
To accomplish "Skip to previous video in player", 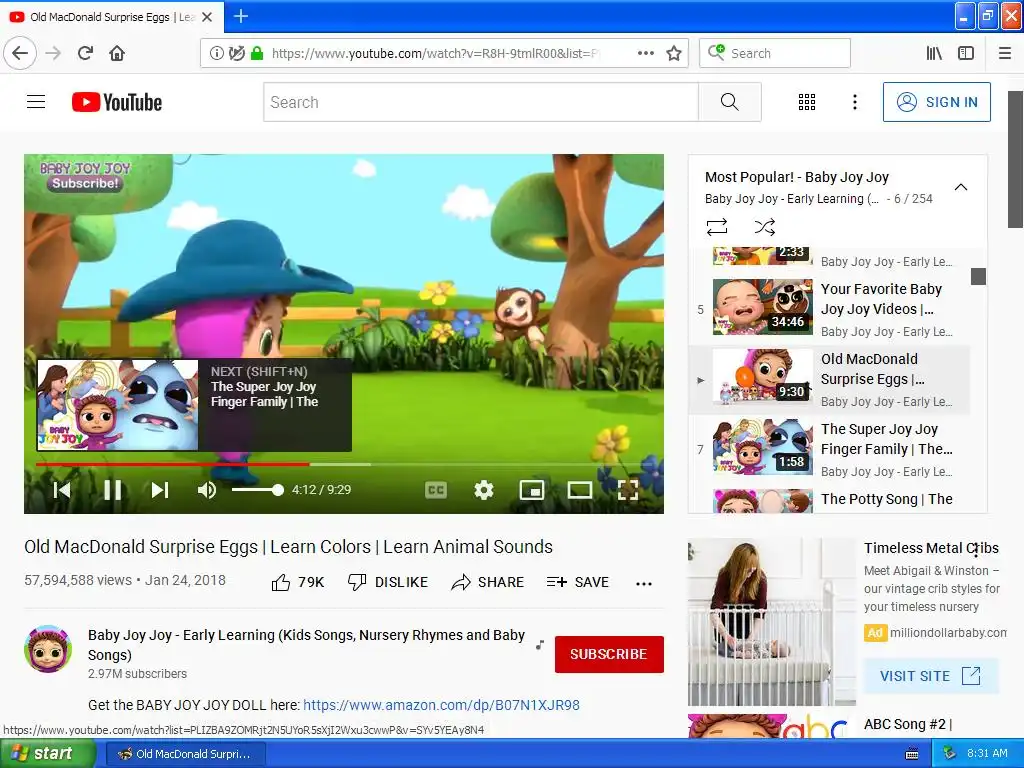I will tap(62, 490).
